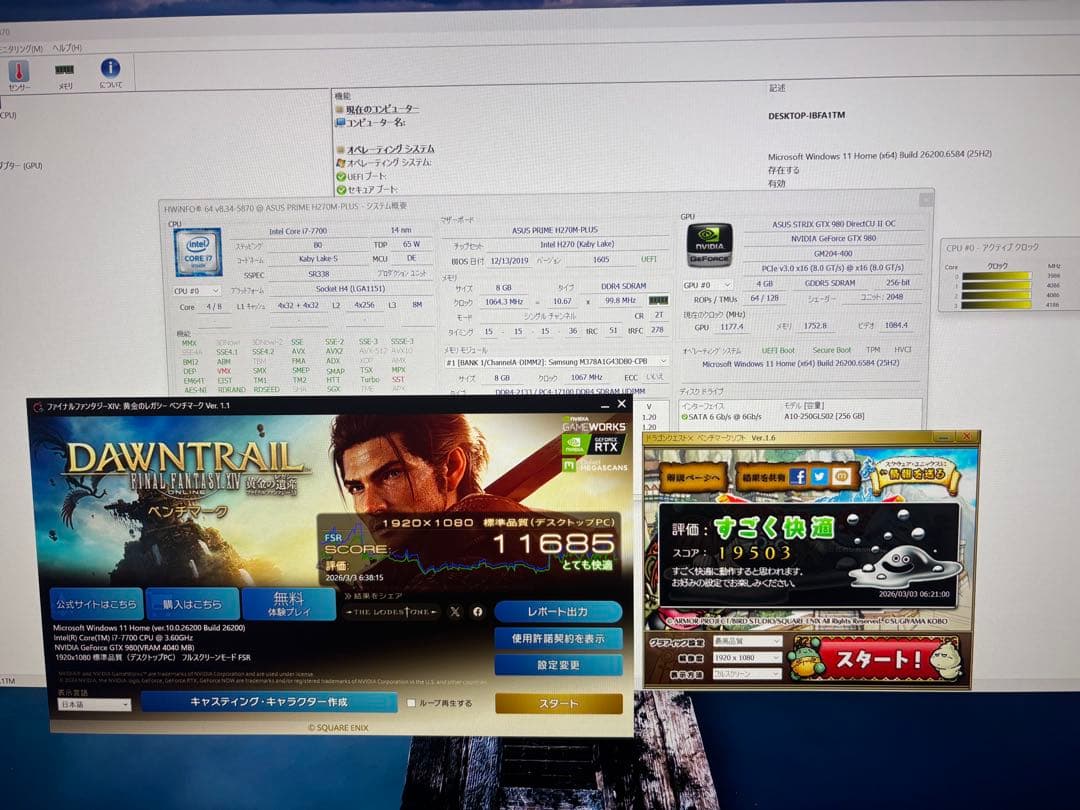Click the red Start (スタート!) button in Dragon Quest X

point(877,659)
